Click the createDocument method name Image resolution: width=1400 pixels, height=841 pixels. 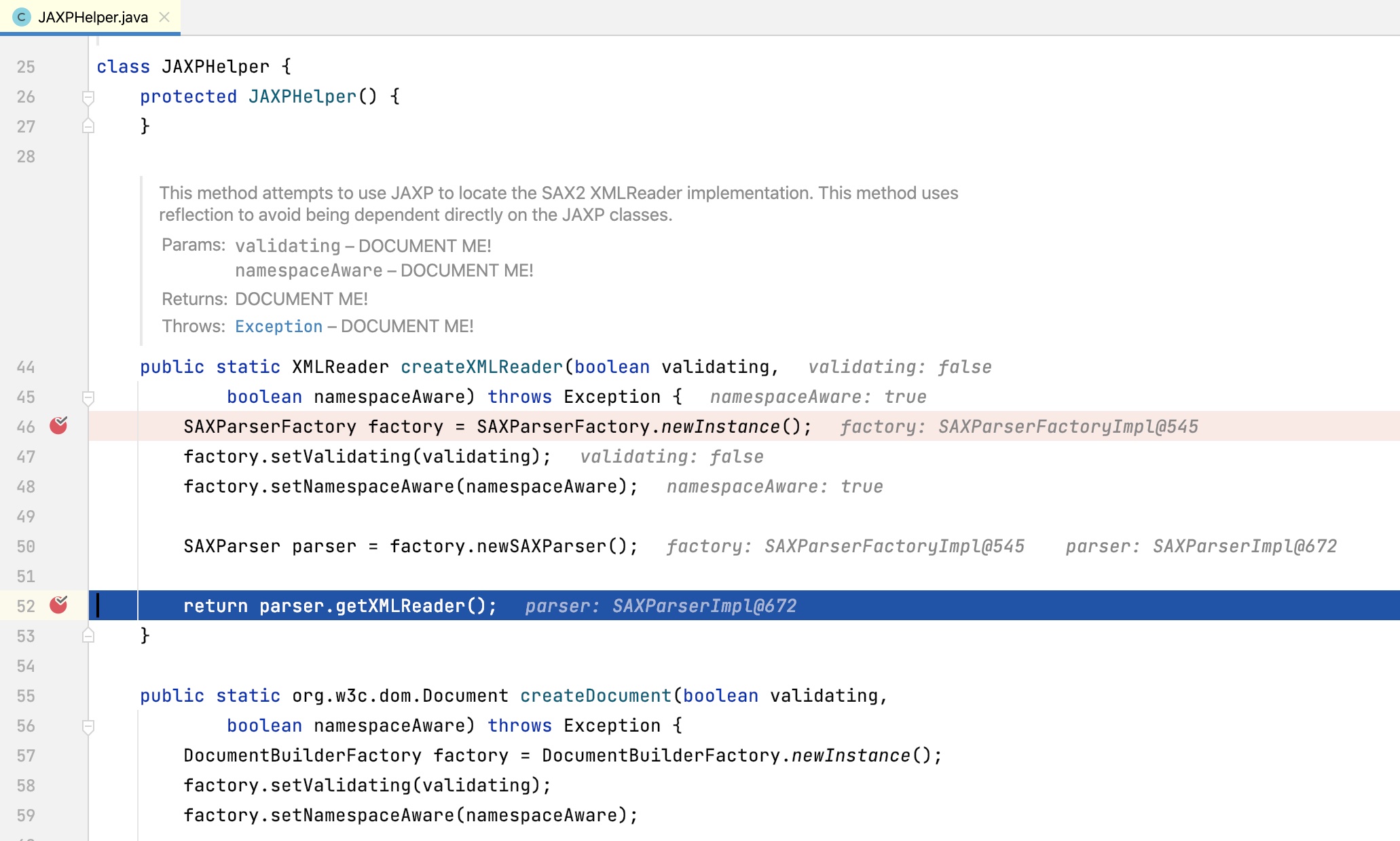pos(595,696)
